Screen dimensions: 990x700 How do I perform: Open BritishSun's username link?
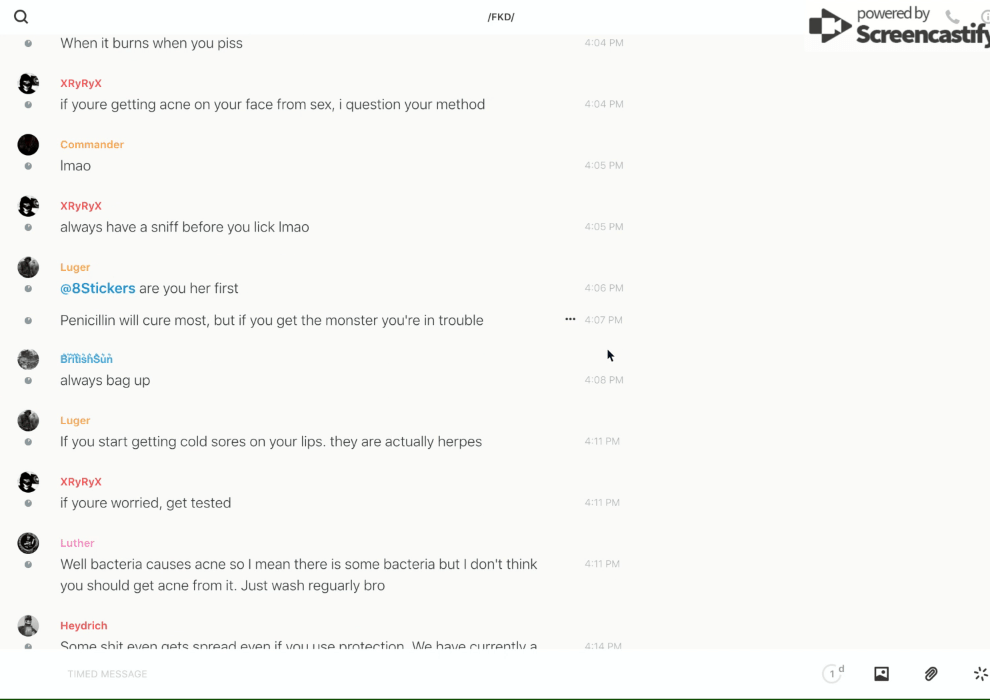[x=86, y=359]
